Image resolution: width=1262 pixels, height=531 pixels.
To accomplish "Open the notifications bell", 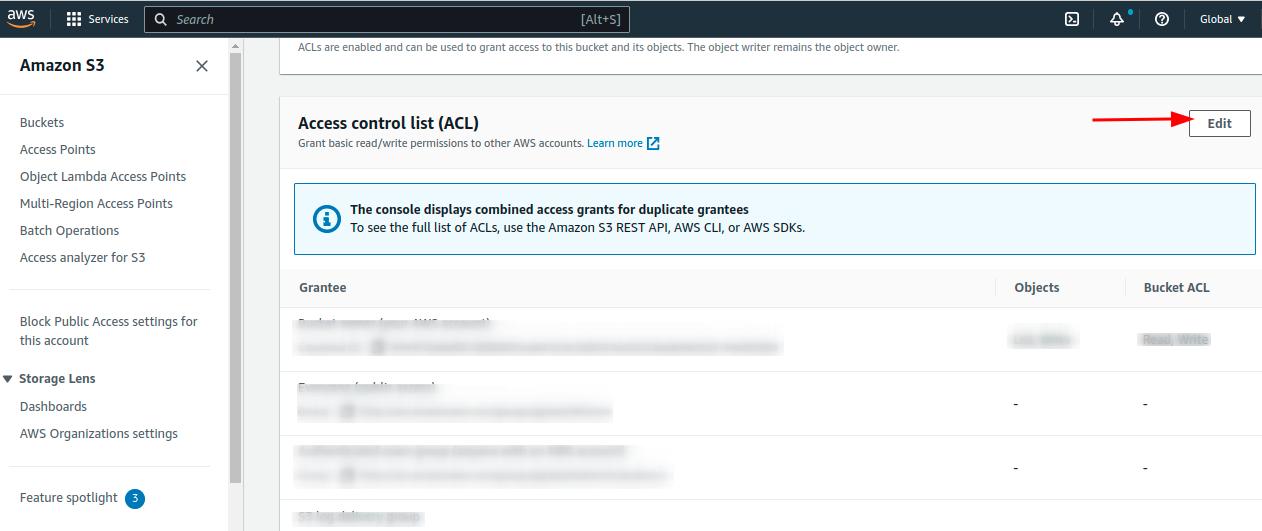I will tap(1117, 19).
